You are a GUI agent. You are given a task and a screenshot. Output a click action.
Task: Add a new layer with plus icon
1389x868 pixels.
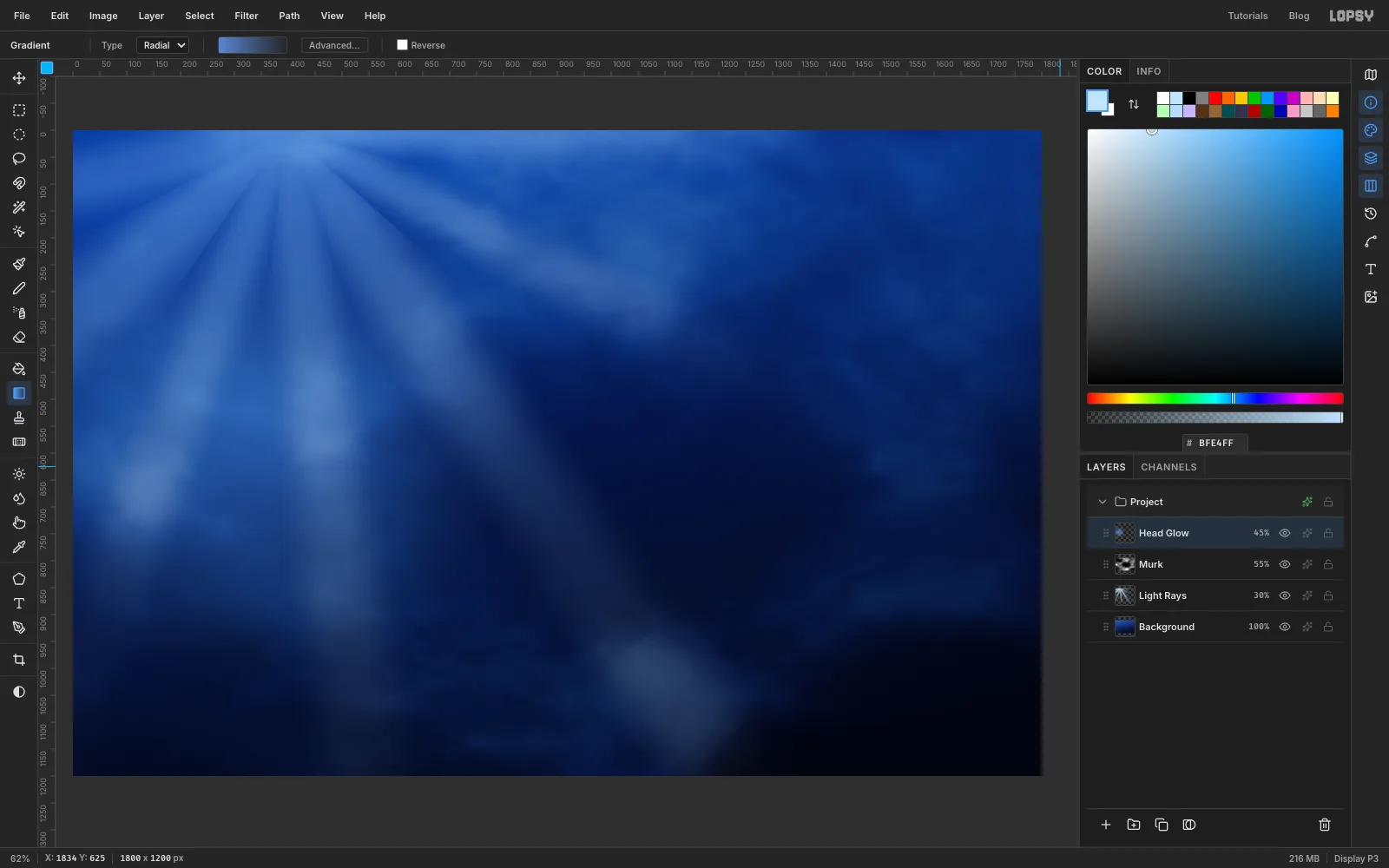pyautogui.click(x=1106, y=825)
